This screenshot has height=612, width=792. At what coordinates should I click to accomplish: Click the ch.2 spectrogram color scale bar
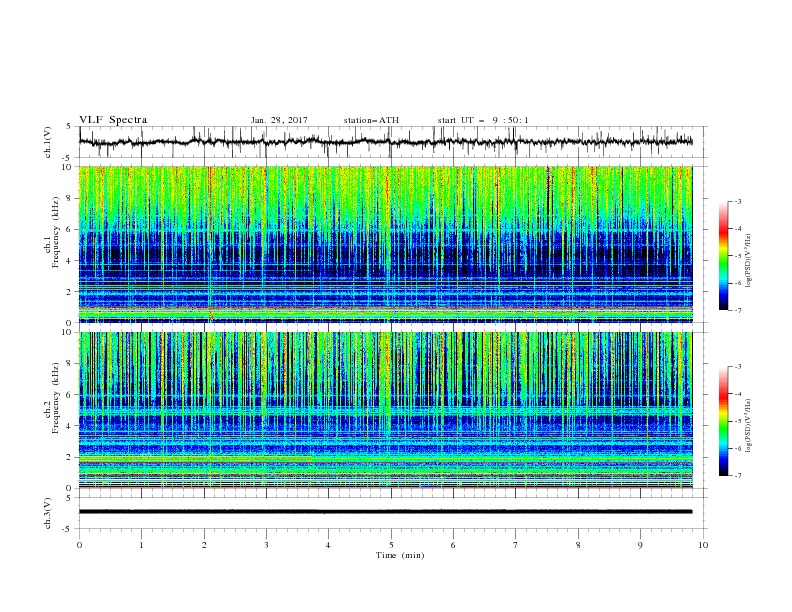coord(723,421)
